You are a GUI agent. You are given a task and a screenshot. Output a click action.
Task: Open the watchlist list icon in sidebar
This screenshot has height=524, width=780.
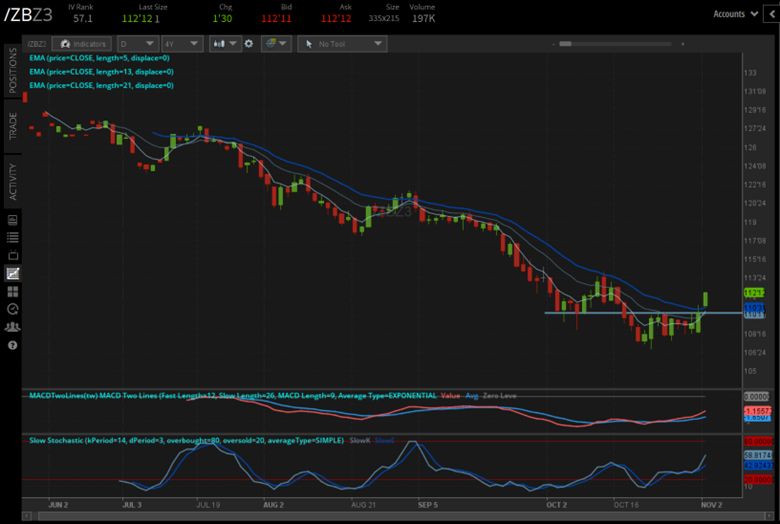12,237
